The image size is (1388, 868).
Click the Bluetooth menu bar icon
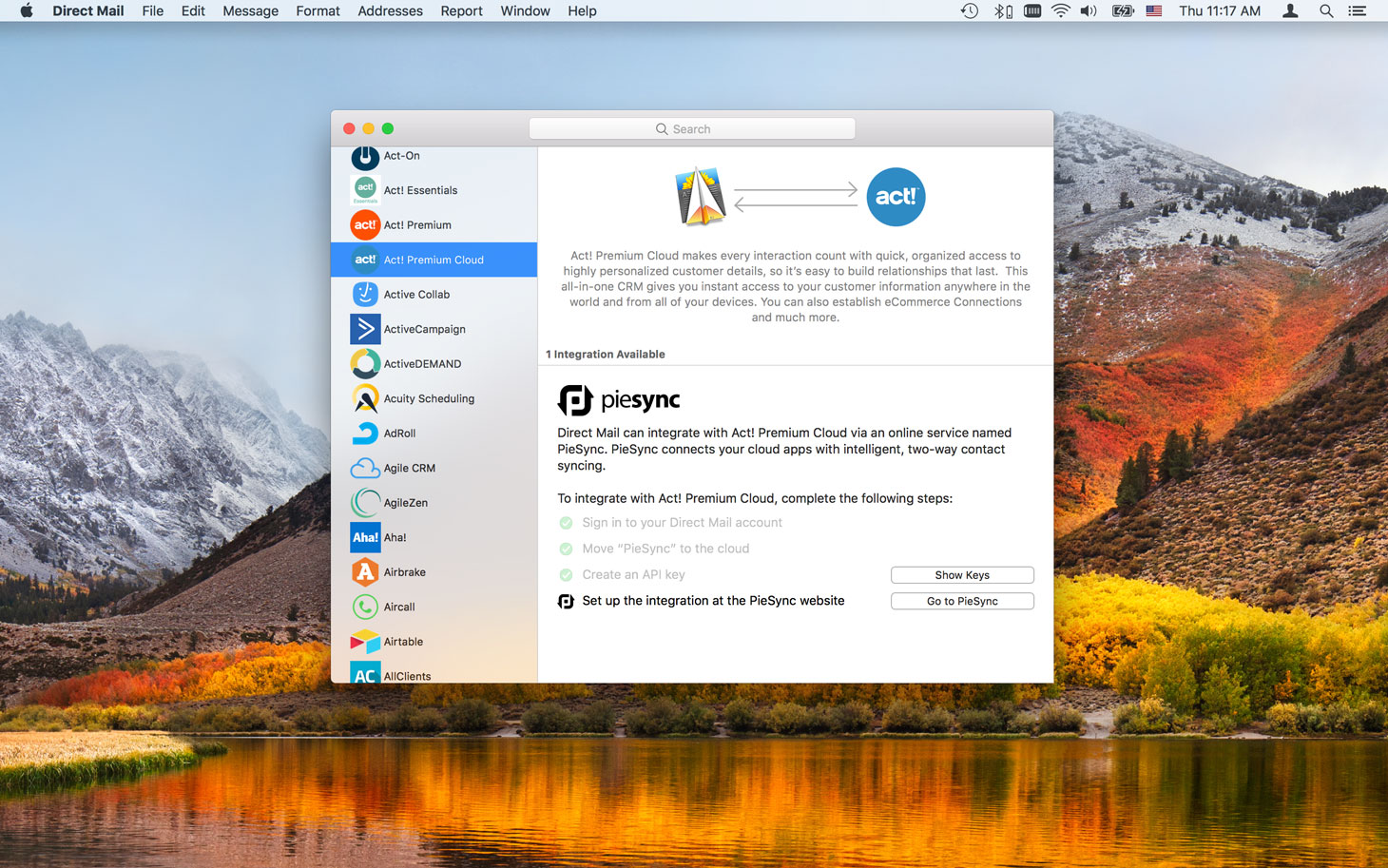(x=1003, y=11)
